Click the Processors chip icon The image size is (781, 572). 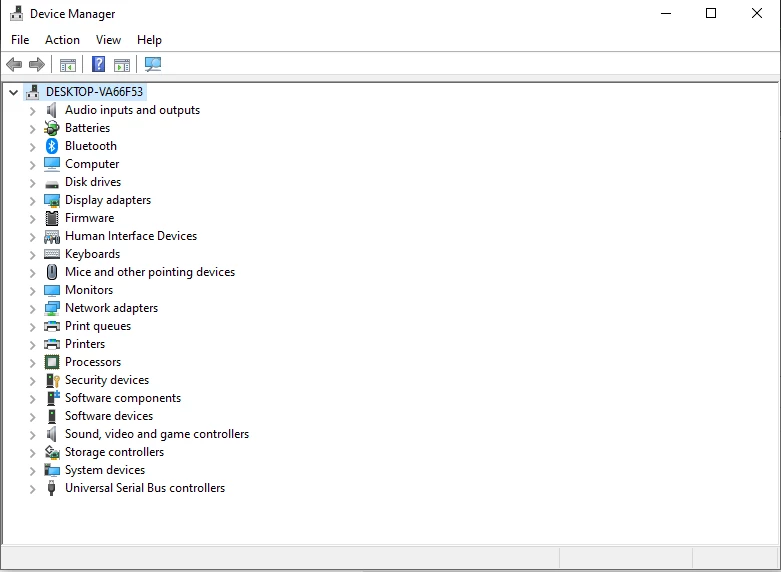click(52, 362)
